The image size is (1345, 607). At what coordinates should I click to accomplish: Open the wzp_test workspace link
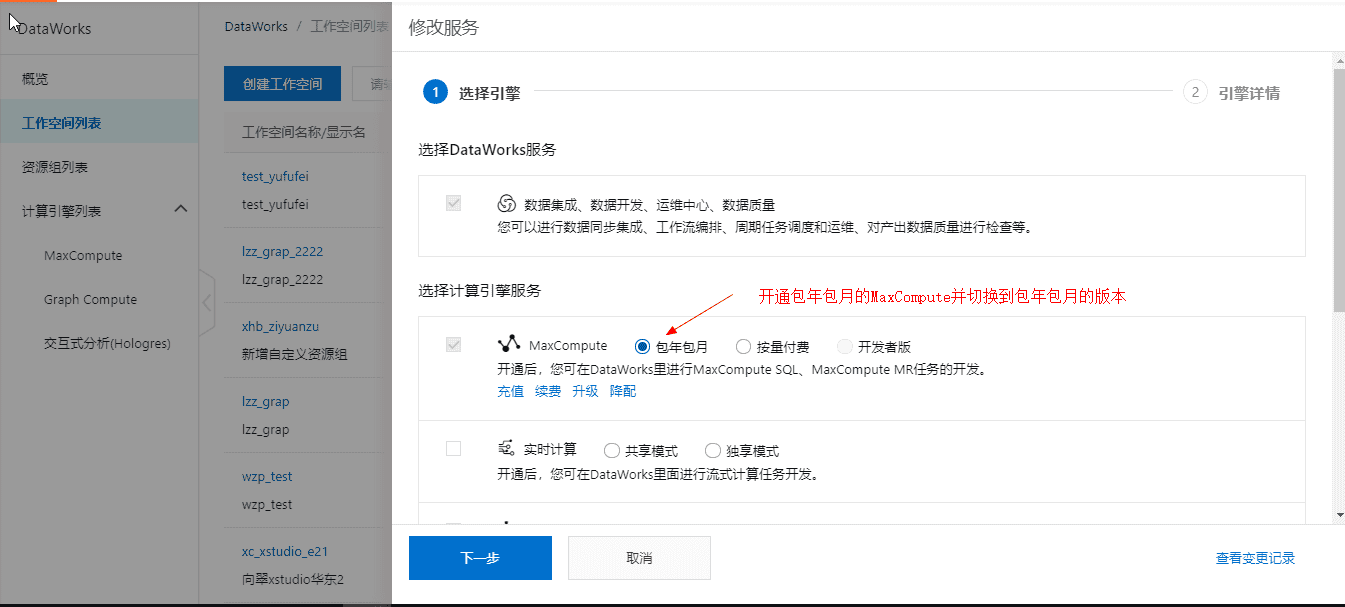pyautogui.click(x=267, y=476)
